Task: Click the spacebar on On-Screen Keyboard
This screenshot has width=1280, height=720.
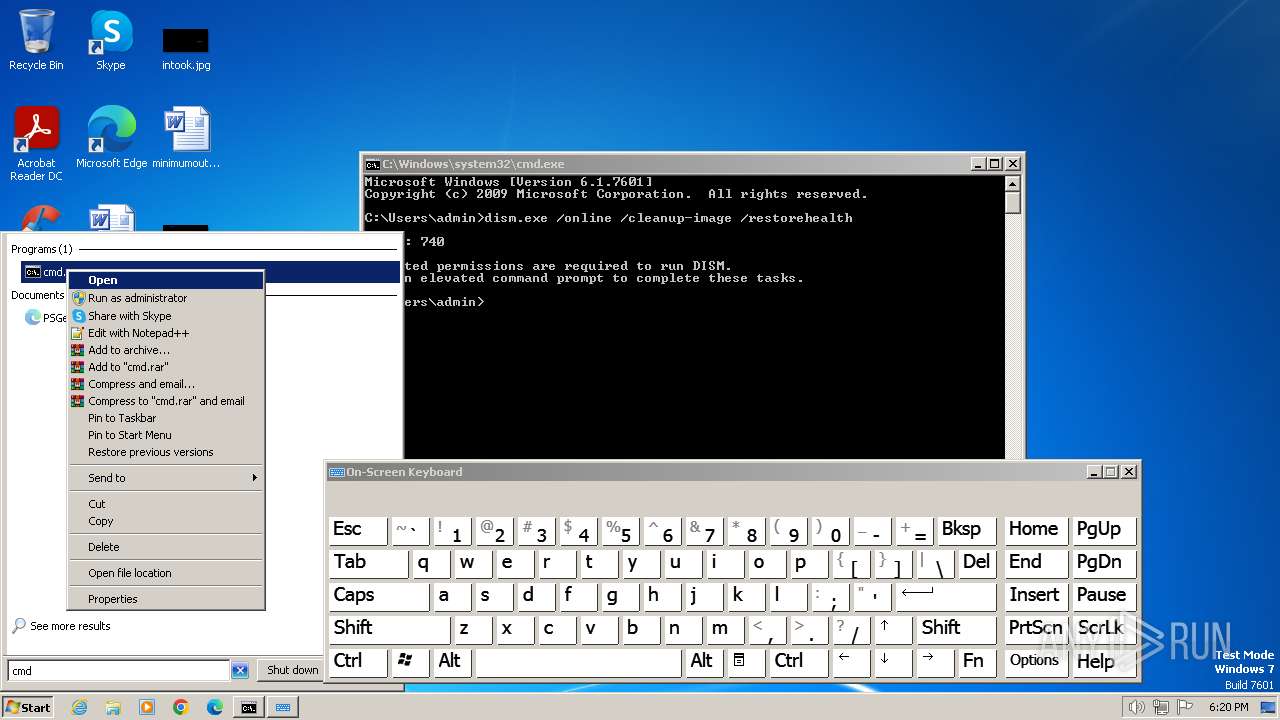Action: click(577, 662)
